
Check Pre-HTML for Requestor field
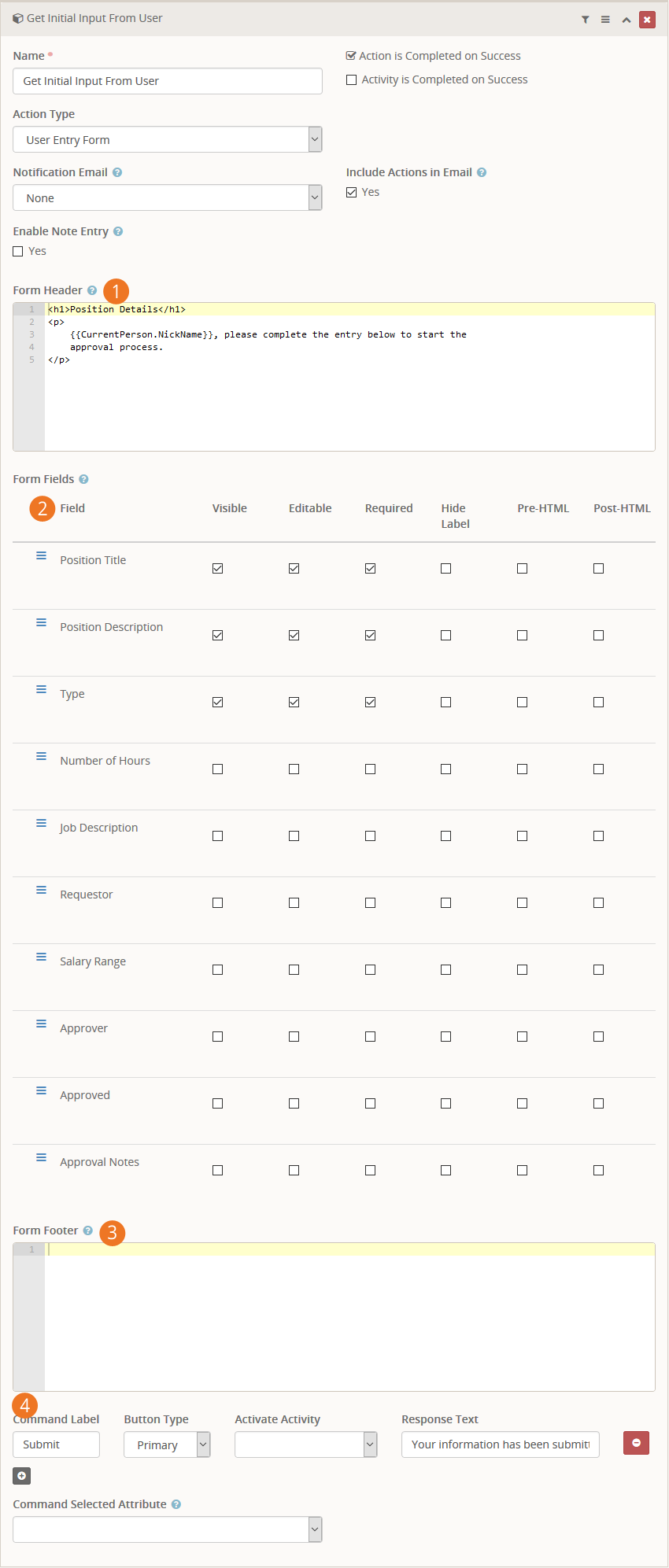click(522, 902)
